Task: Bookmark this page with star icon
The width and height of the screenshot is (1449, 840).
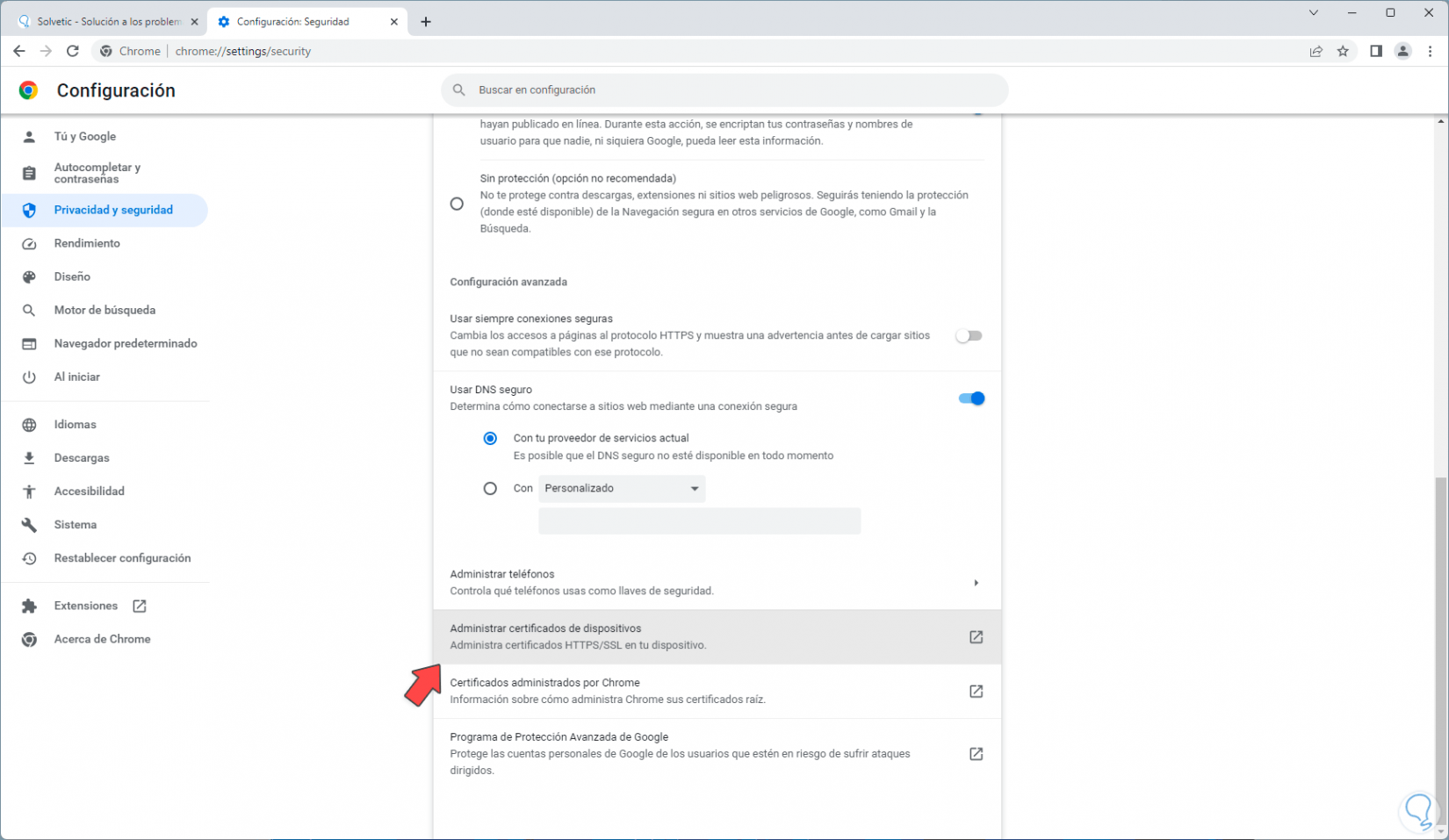Action: click(1343, 51)
